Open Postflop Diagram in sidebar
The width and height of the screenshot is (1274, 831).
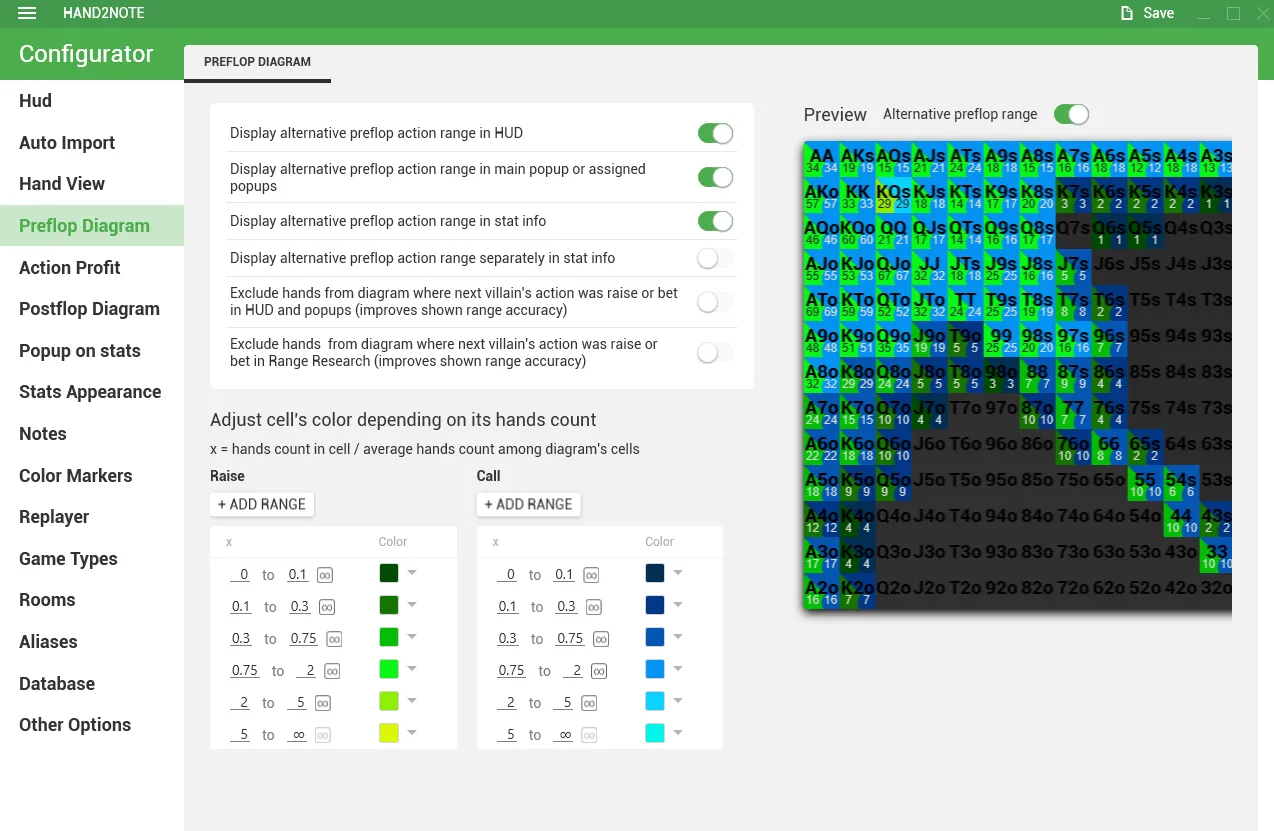[89, 309]
